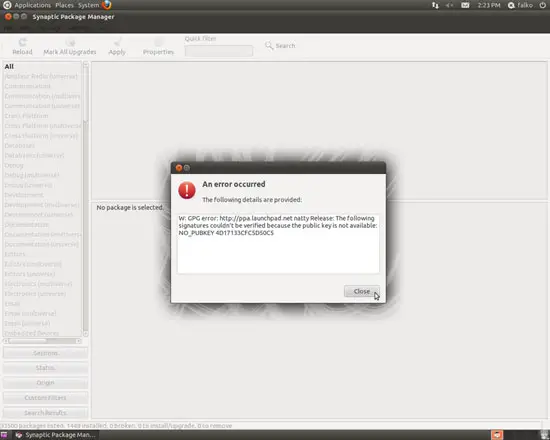Click the packages installed status bar text
Screen dimensions: 550x440
tap(116, 426)
